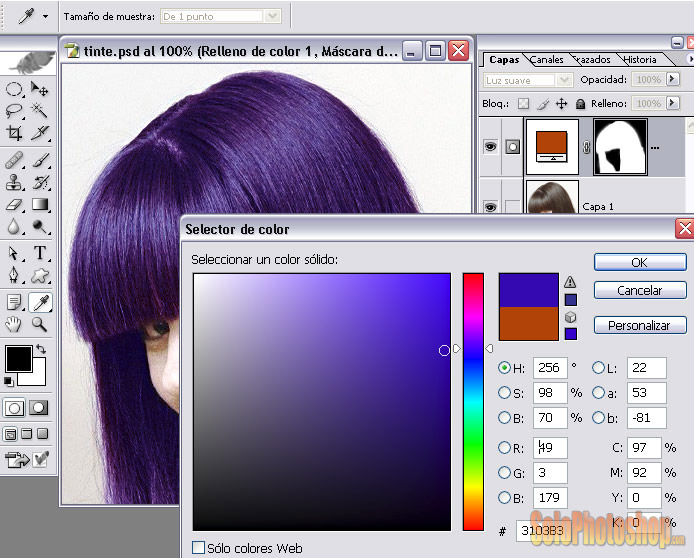Select the Hand tool
Image resolution: width=694 pixels, height=558 pixels.
(x=14, y=324)
